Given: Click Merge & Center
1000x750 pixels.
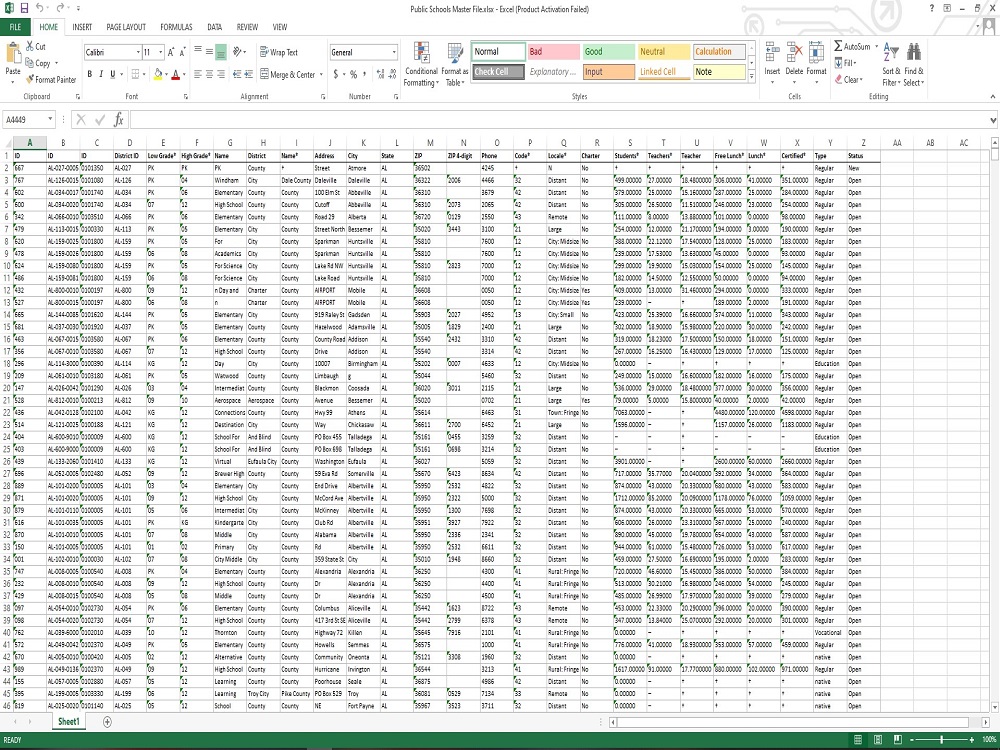Looking at the screenshot, I should (288, 75).
